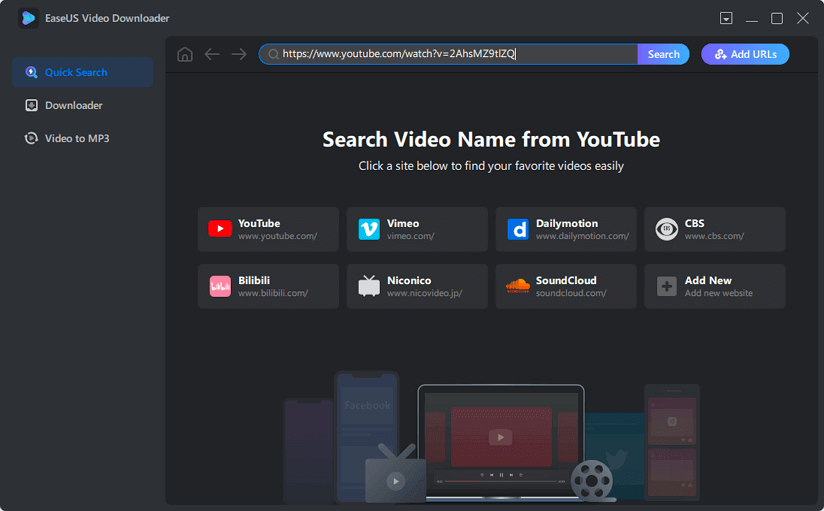Viewport: 824px width, 511px height.
Task: Click the Dailymotion logo icon
Action: click(518, 229)
